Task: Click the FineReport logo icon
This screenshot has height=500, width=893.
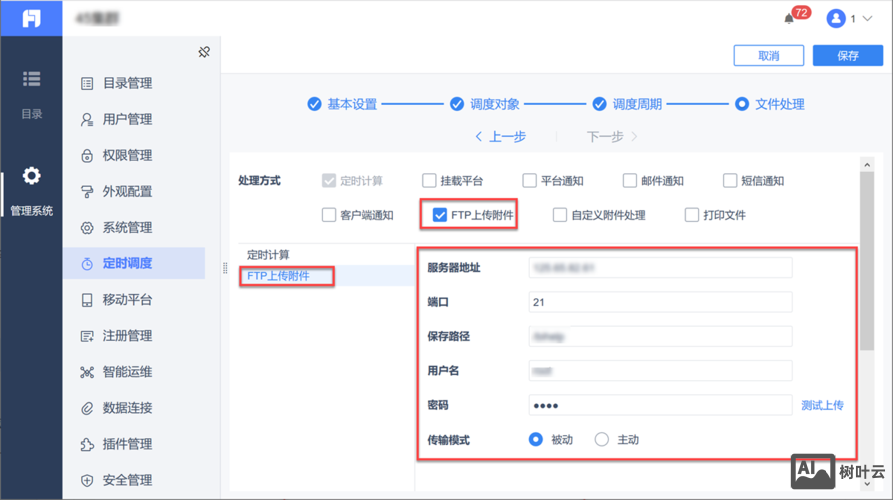Action: click(31, 18)
